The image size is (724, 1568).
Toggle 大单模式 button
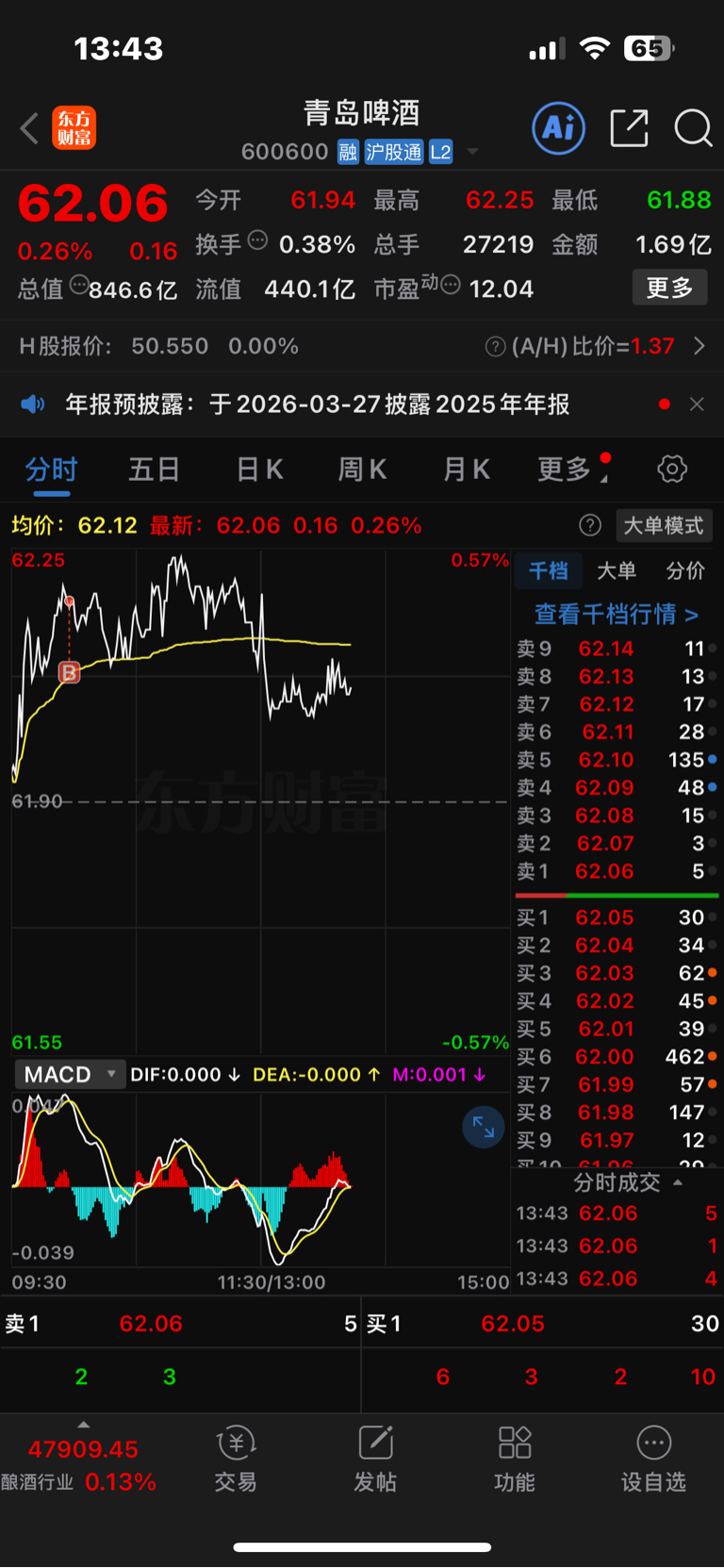[664, 525]
